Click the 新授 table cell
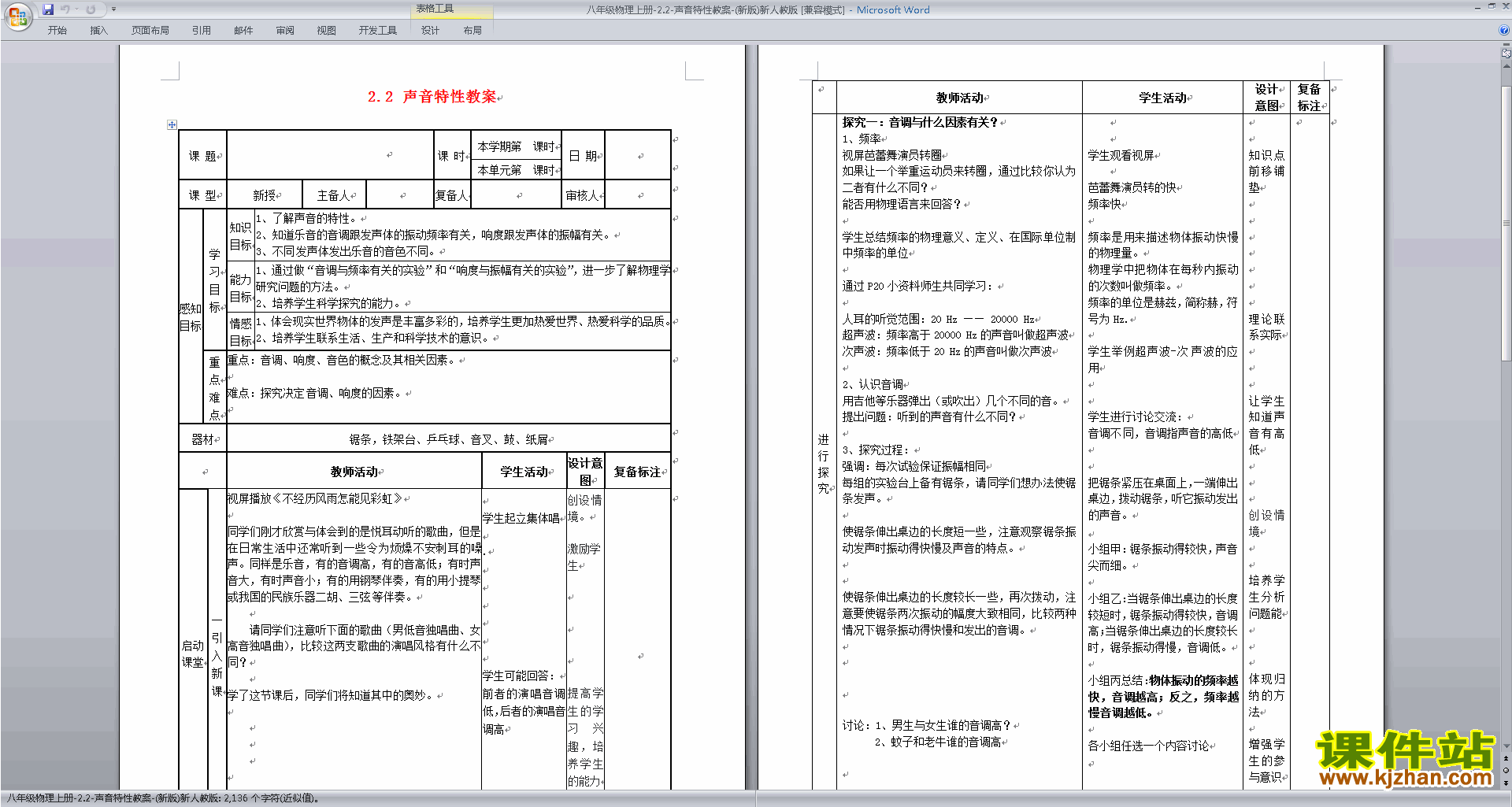1512x807 pixels. [x=265, y=195]
